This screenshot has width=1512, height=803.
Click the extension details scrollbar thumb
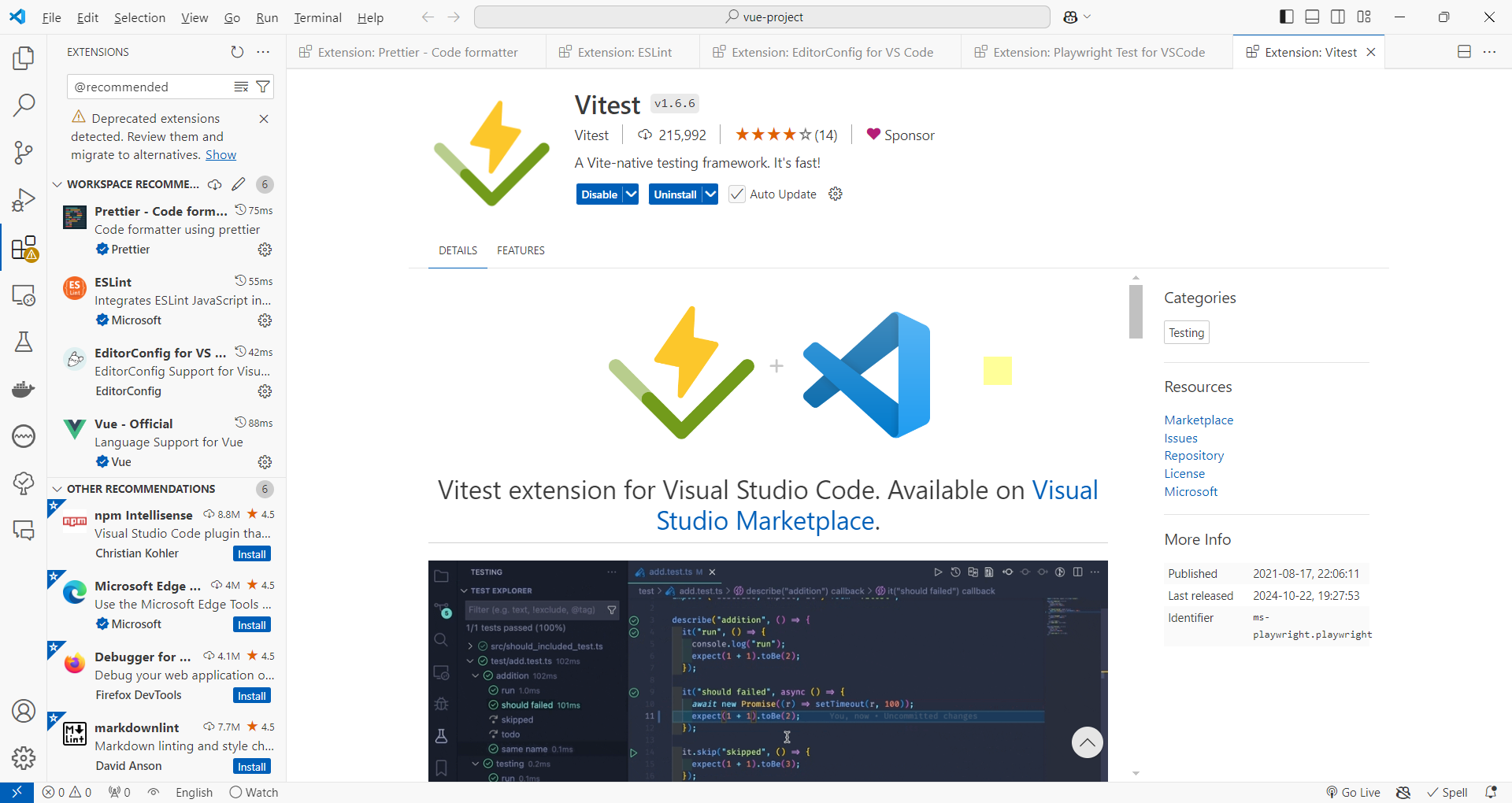tap(1136, 312)
